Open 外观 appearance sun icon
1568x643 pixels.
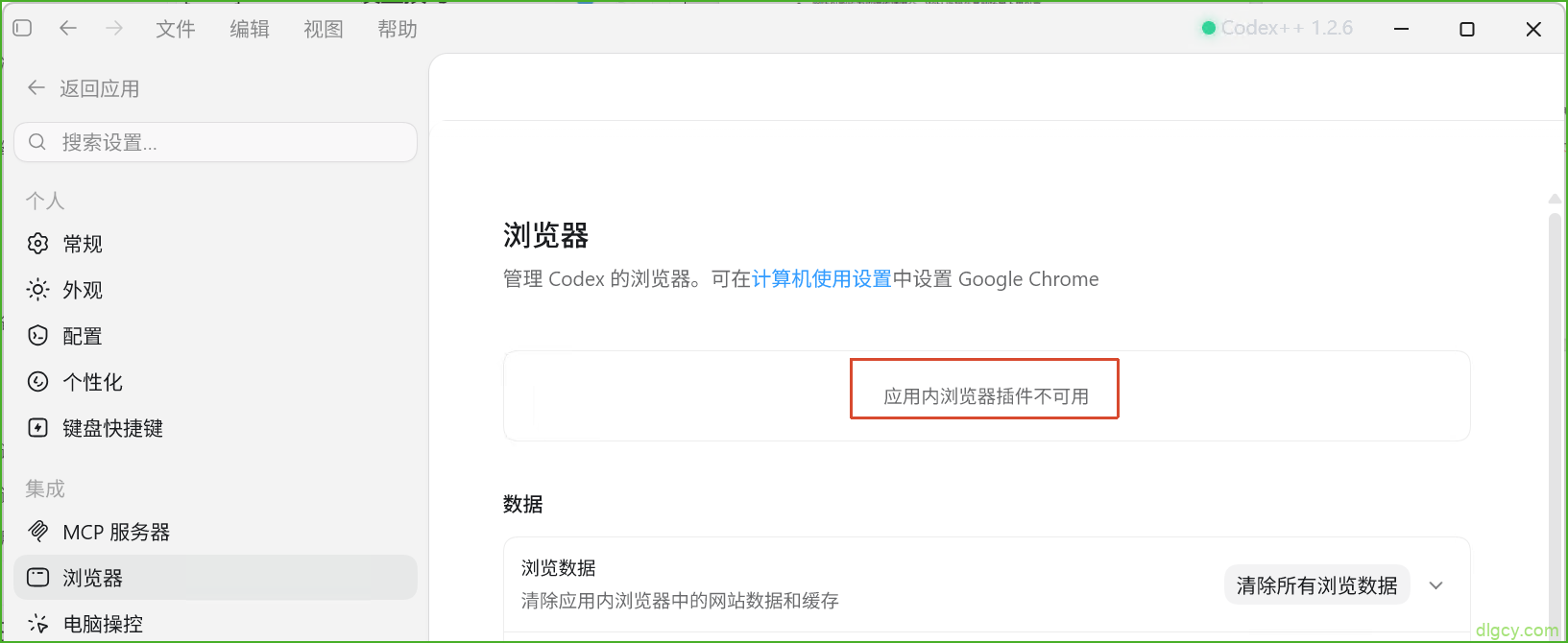[38, 290]
